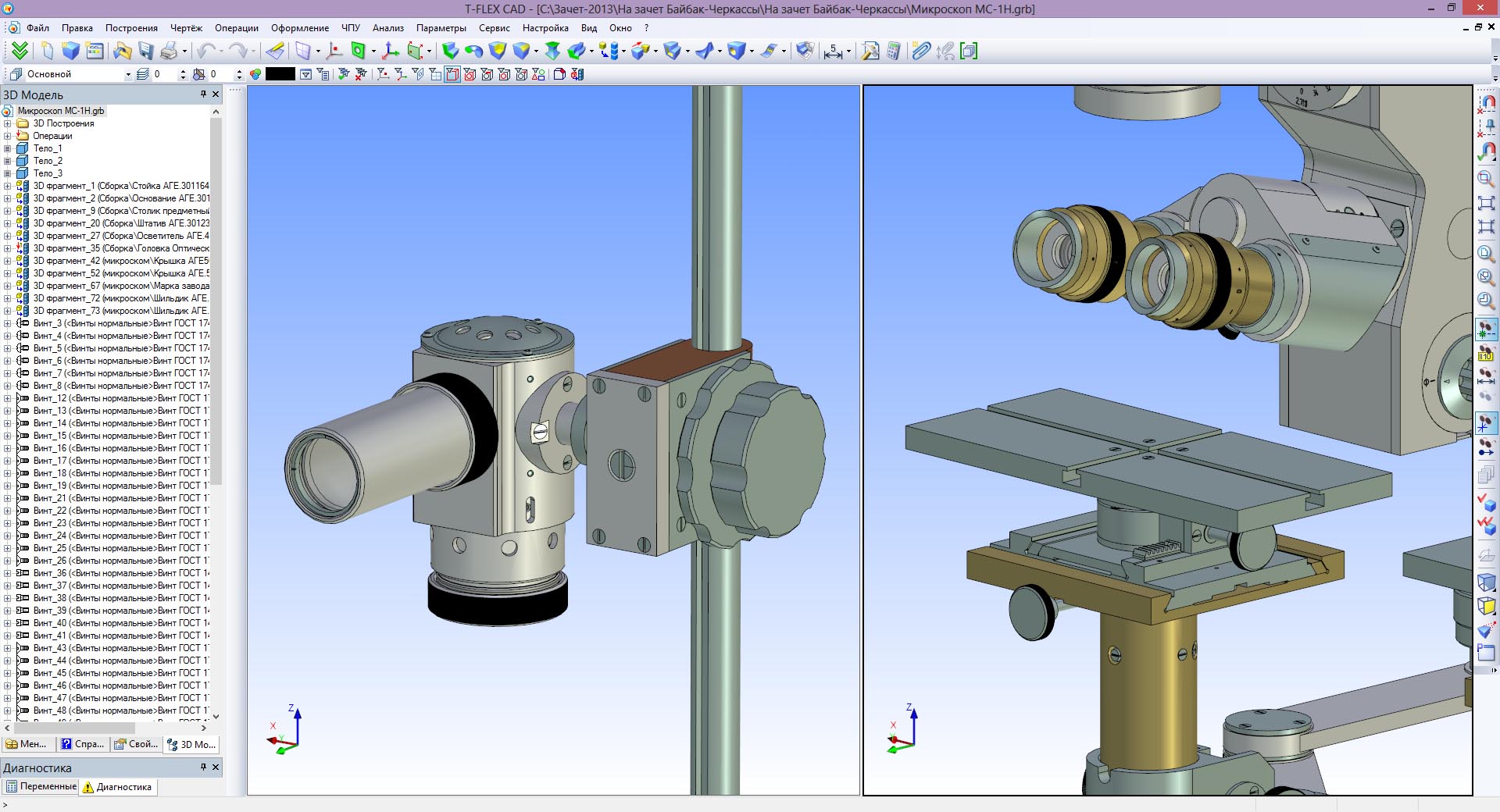Click the dimension icon with number 5
Image resolution: width=1500 pixels, height=812 pixels.
coord(833,51)
